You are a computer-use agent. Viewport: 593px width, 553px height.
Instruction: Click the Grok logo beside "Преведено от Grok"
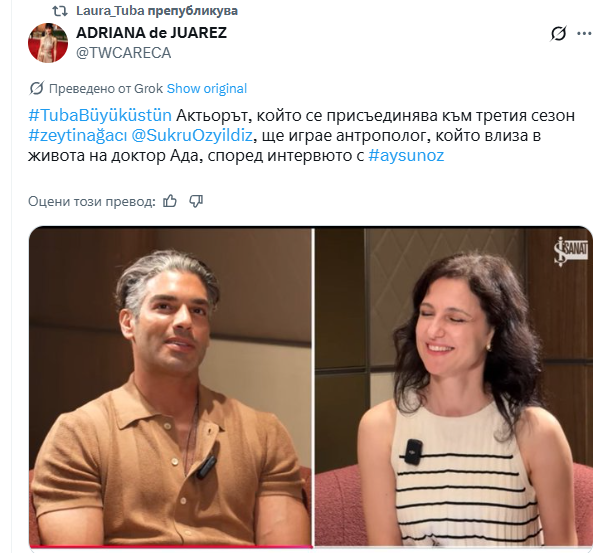pyautogui.click(x=37, y=89)
